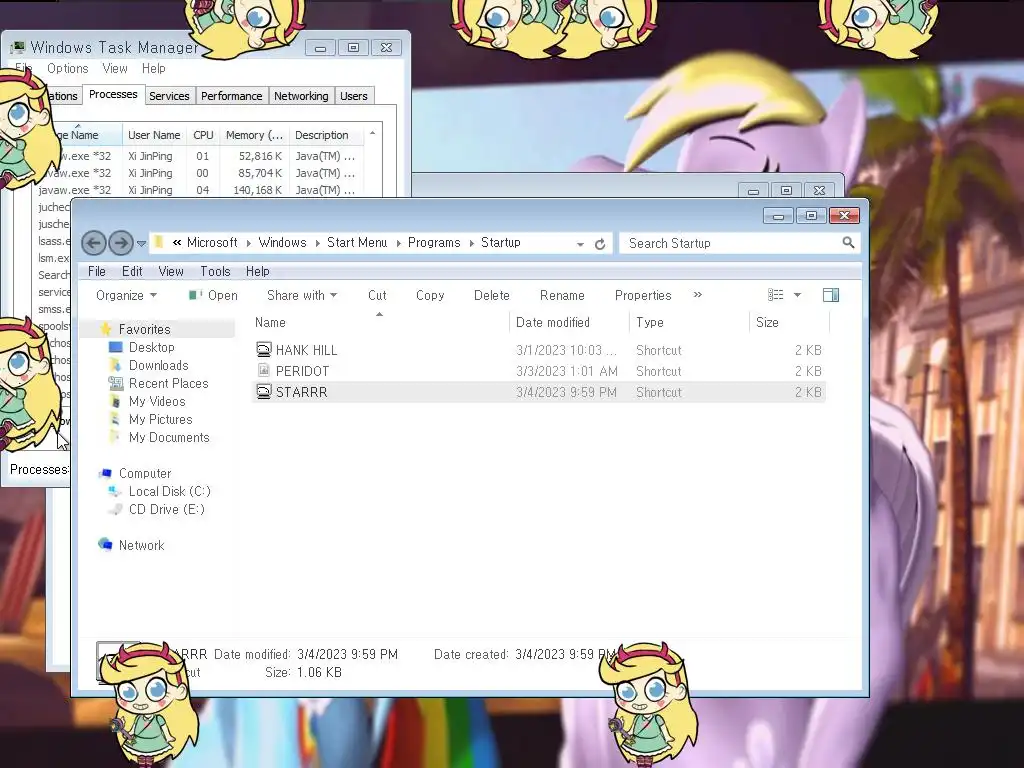Sort Task Manager by CPU column
The image size is (1024, 768).
[x=203, y=135]
